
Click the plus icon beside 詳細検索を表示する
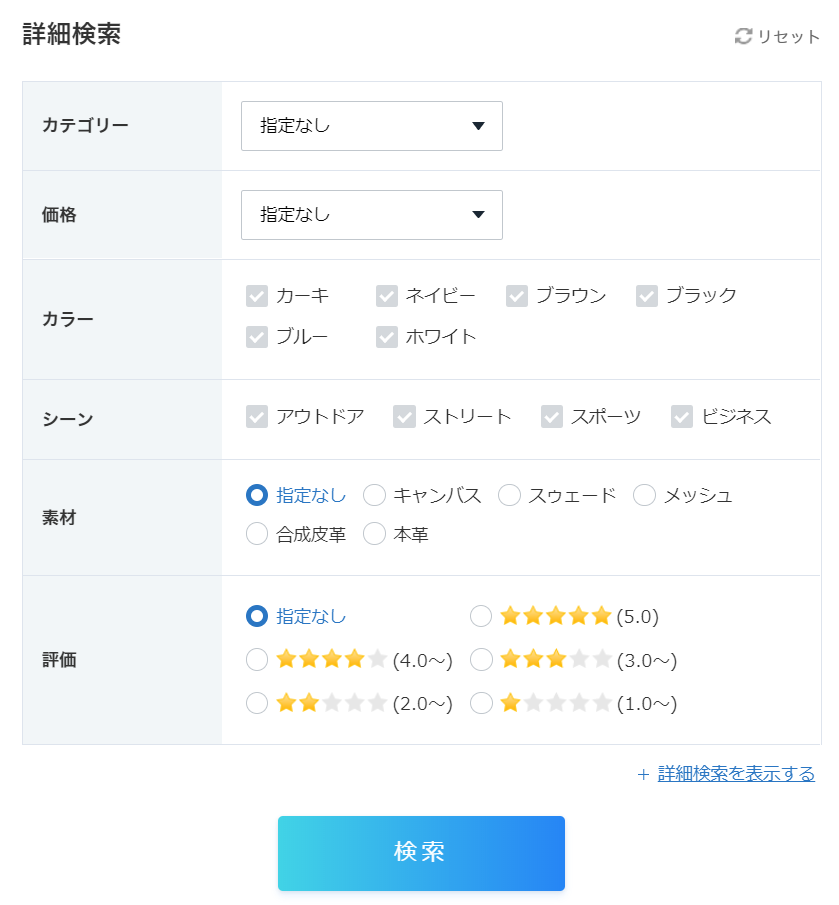(x=643, y=774)
